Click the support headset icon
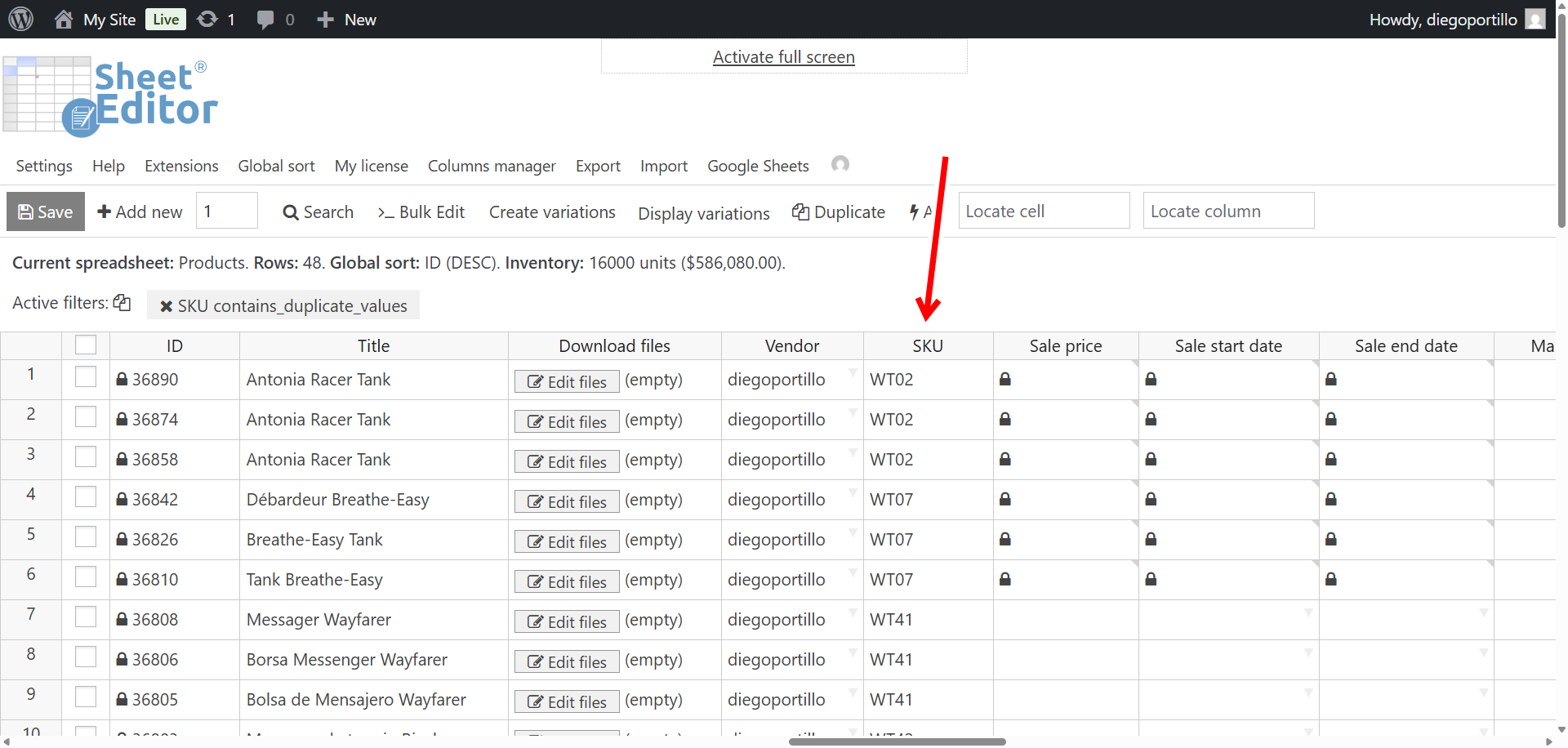1568x748 pixels. [x=840, y=164]
